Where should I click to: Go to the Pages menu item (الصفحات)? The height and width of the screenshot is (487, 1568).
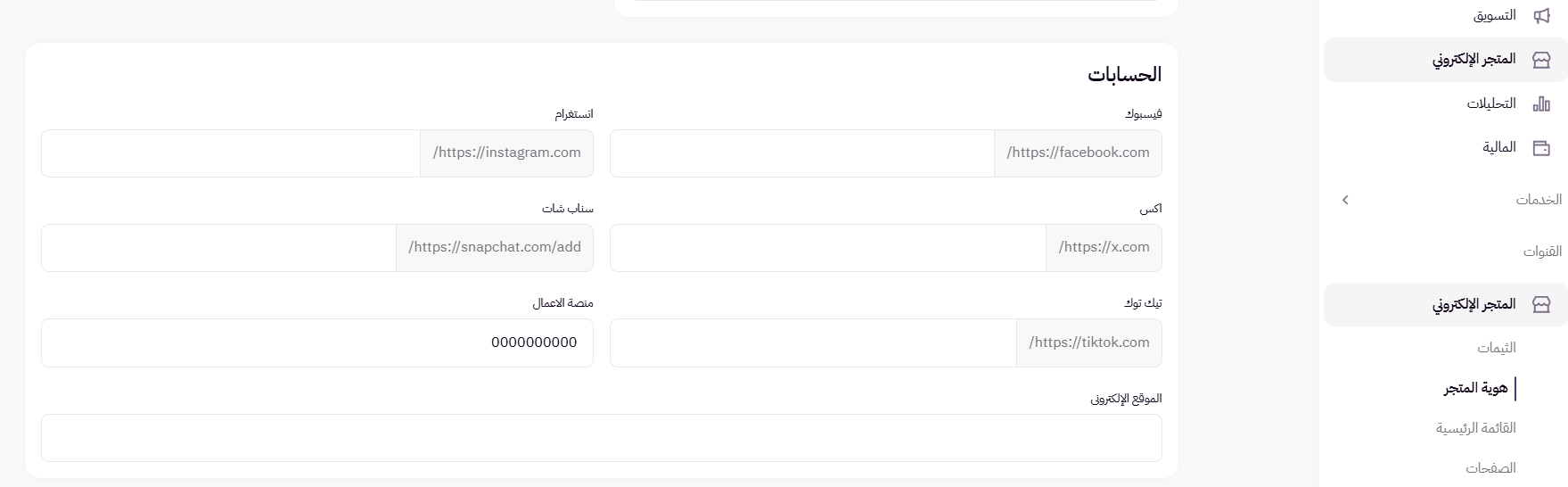pyautogui.click(x=1490, y=467)
